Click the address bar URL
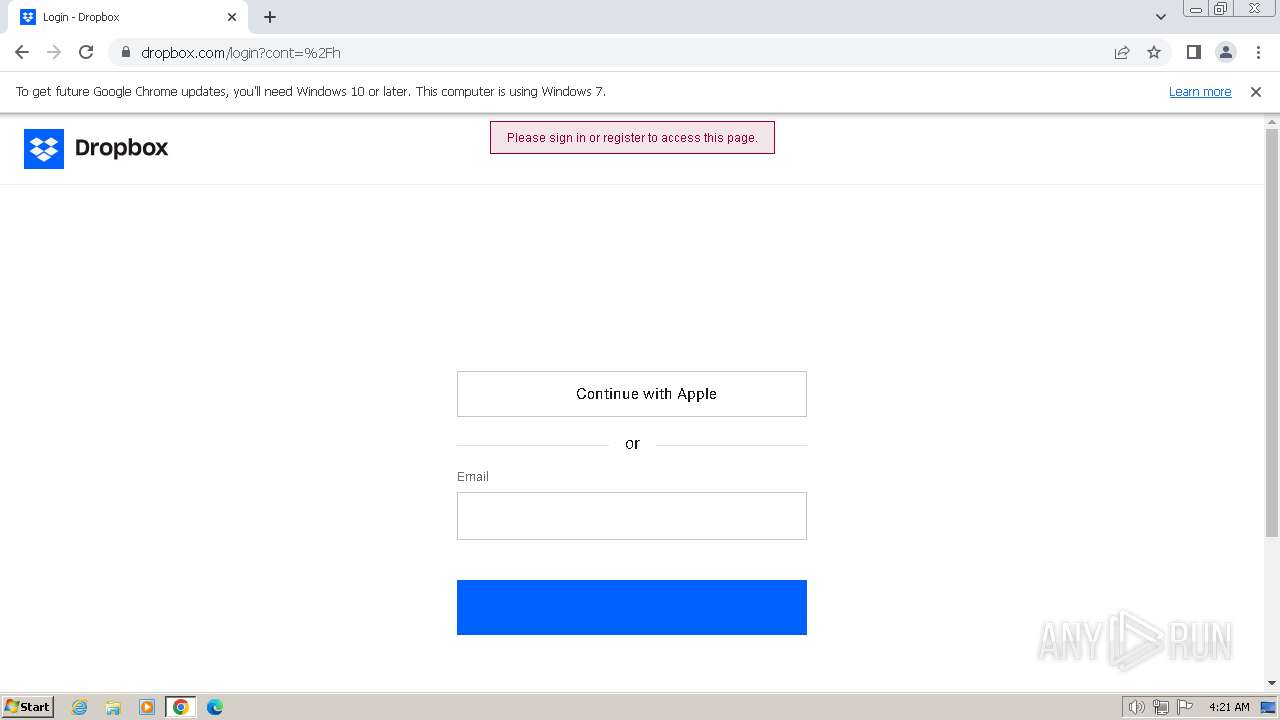1280x720 pixels. click(241, 52)
